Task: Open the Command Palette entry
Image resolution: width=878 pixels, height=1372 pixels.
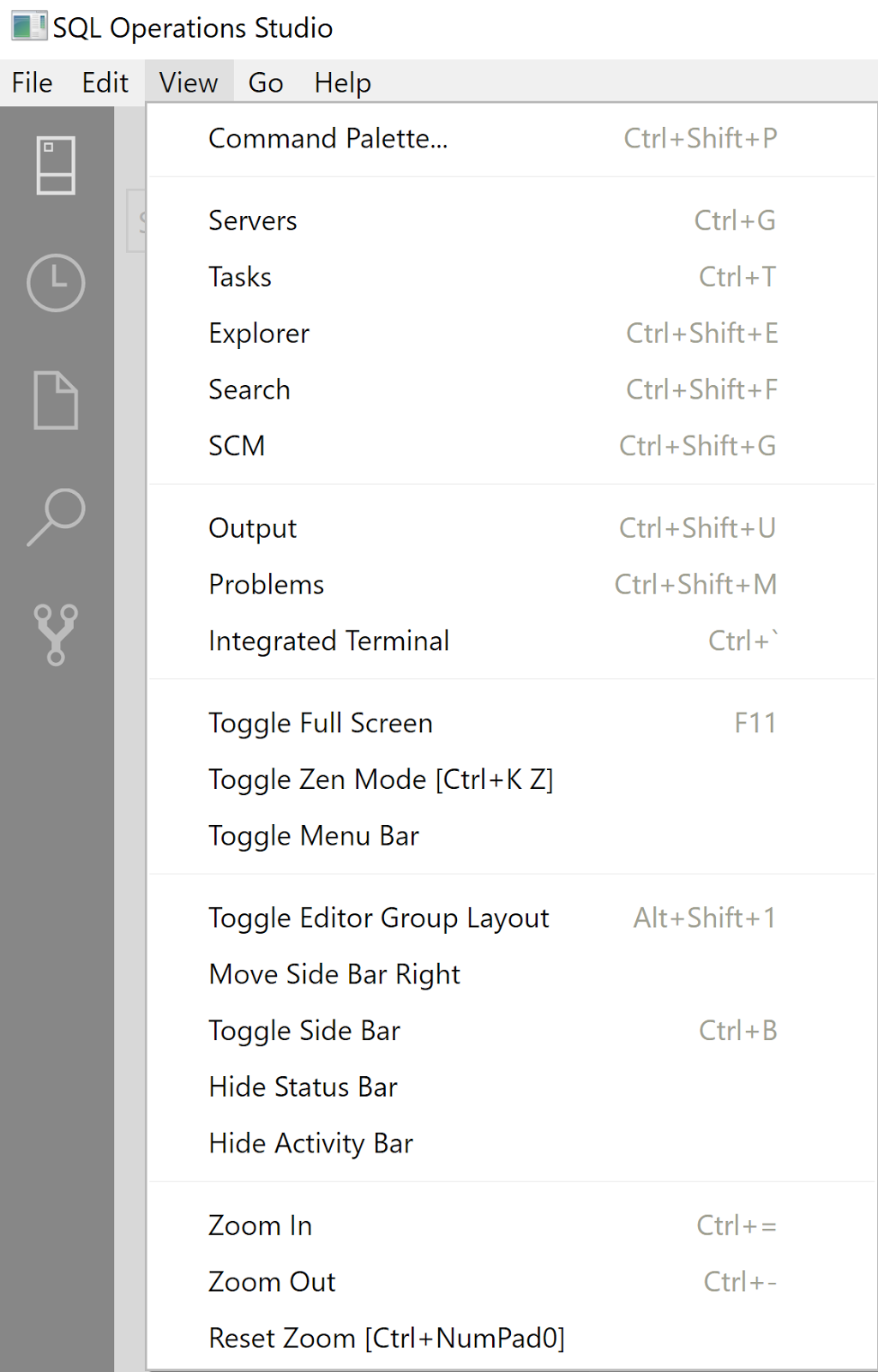Action: 328,138
